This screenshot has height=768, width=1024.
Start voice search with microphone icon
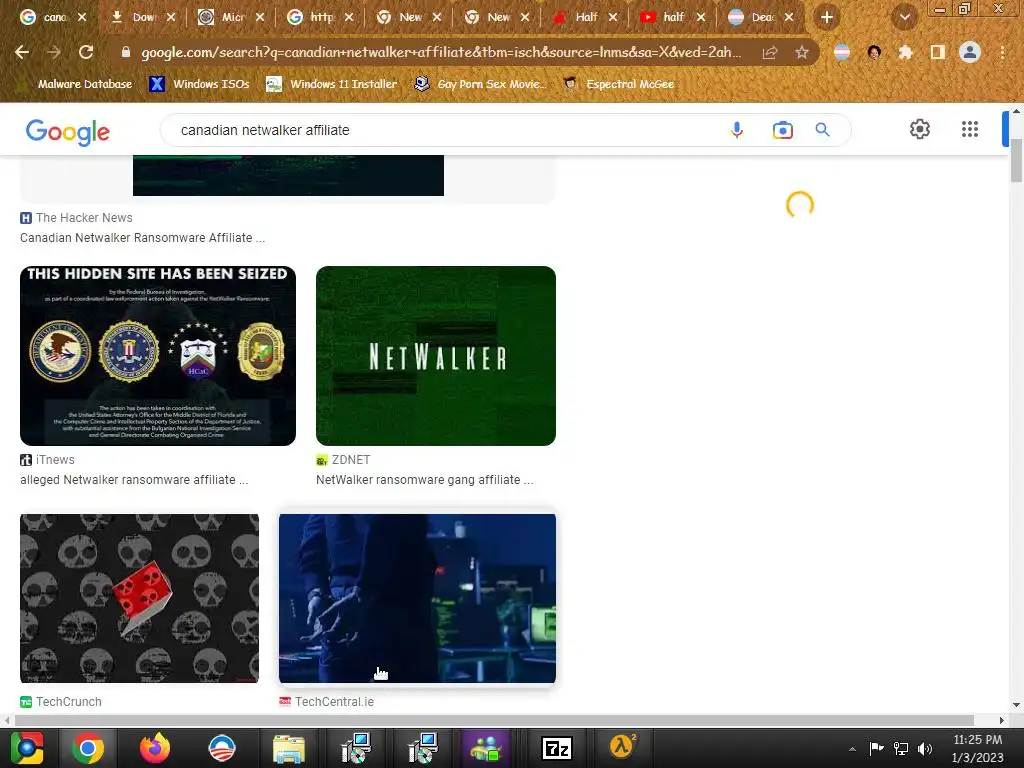737,130
